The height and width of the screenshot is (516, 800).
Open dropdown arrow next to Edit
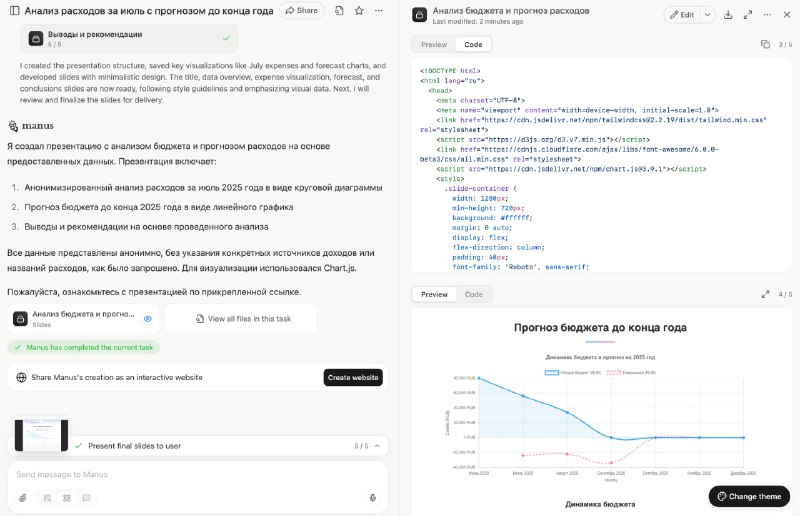[708, 15]
